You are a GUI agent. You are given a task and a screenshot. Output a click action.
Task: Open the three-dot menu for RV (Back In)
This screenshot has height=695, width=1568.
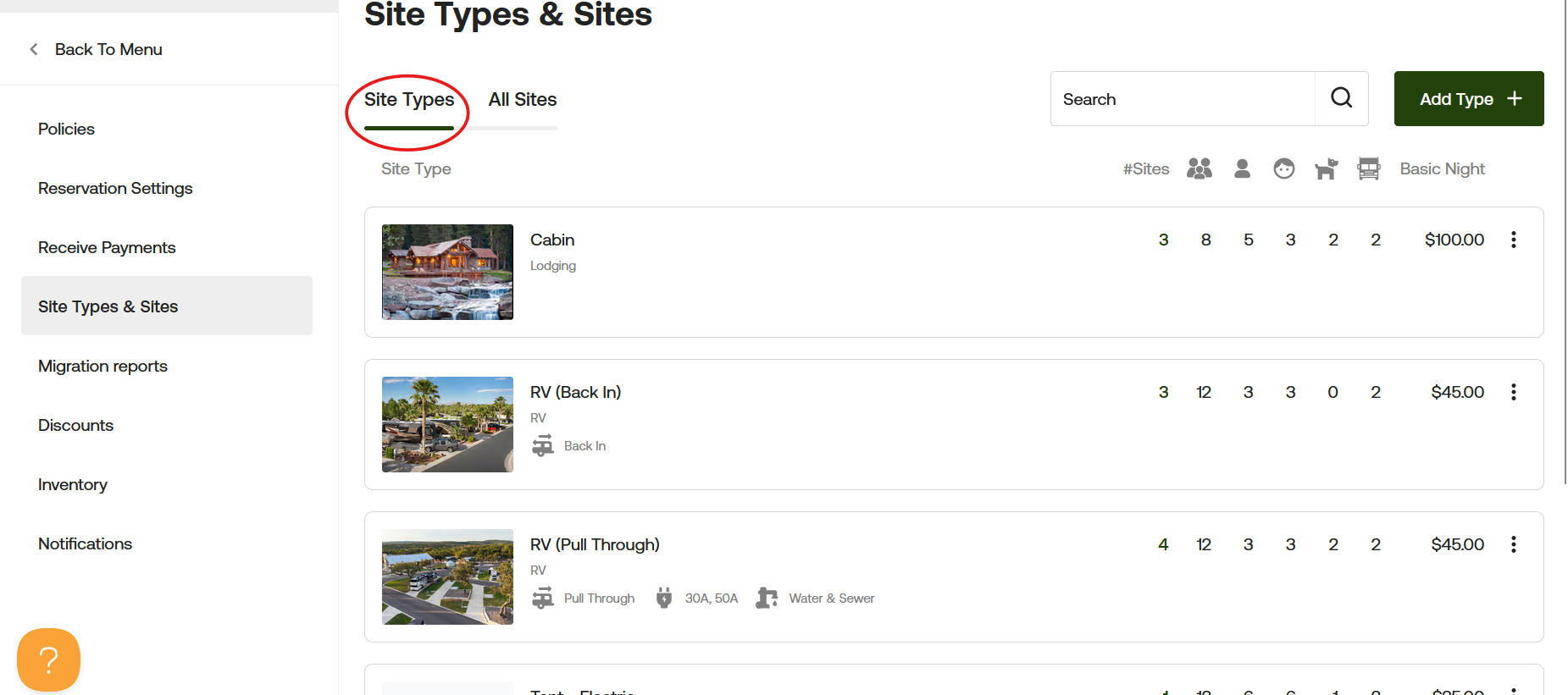(x=1514, y=392)
